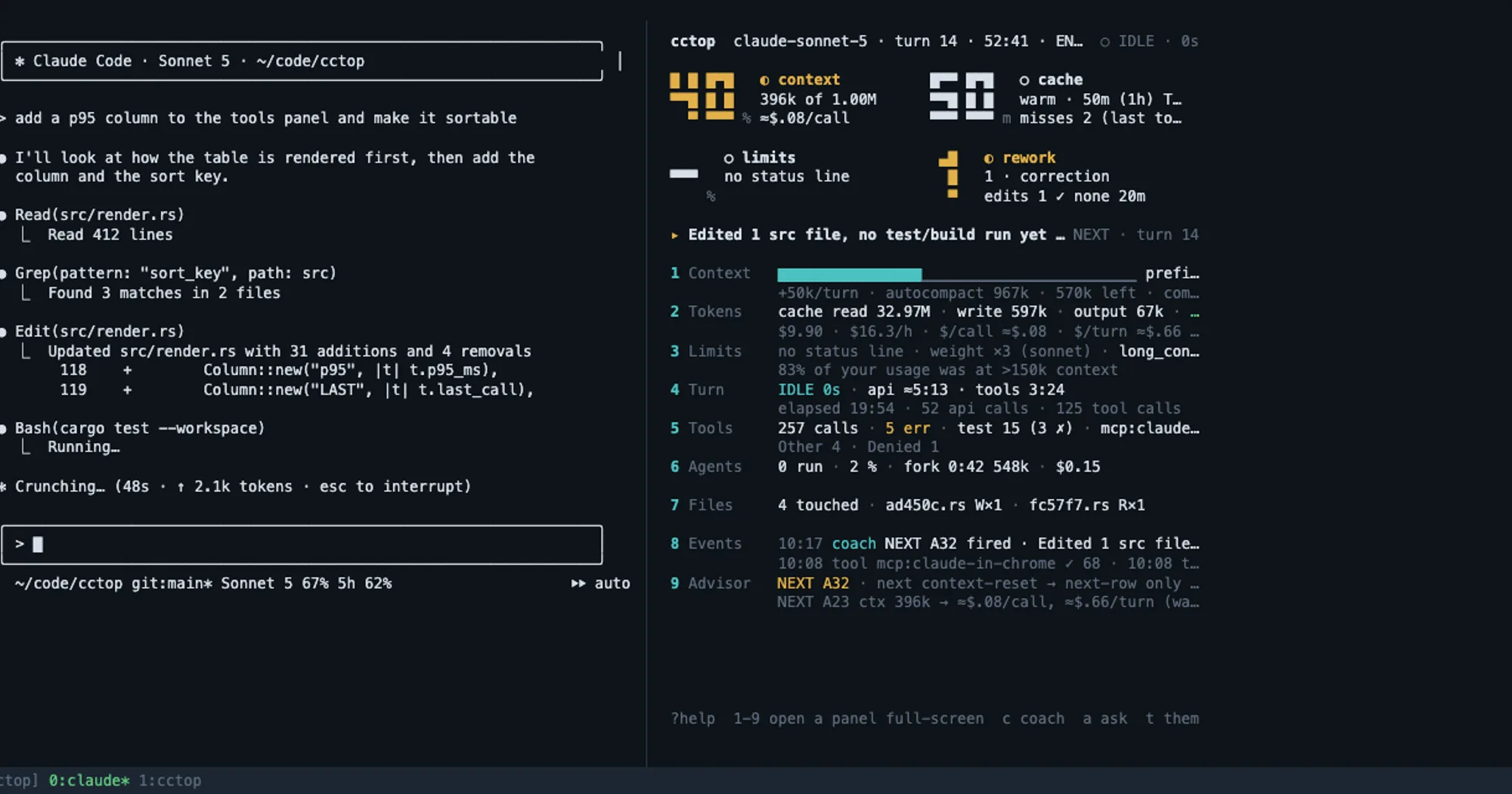Click the ?help shortcut in footer

[692, 718]
